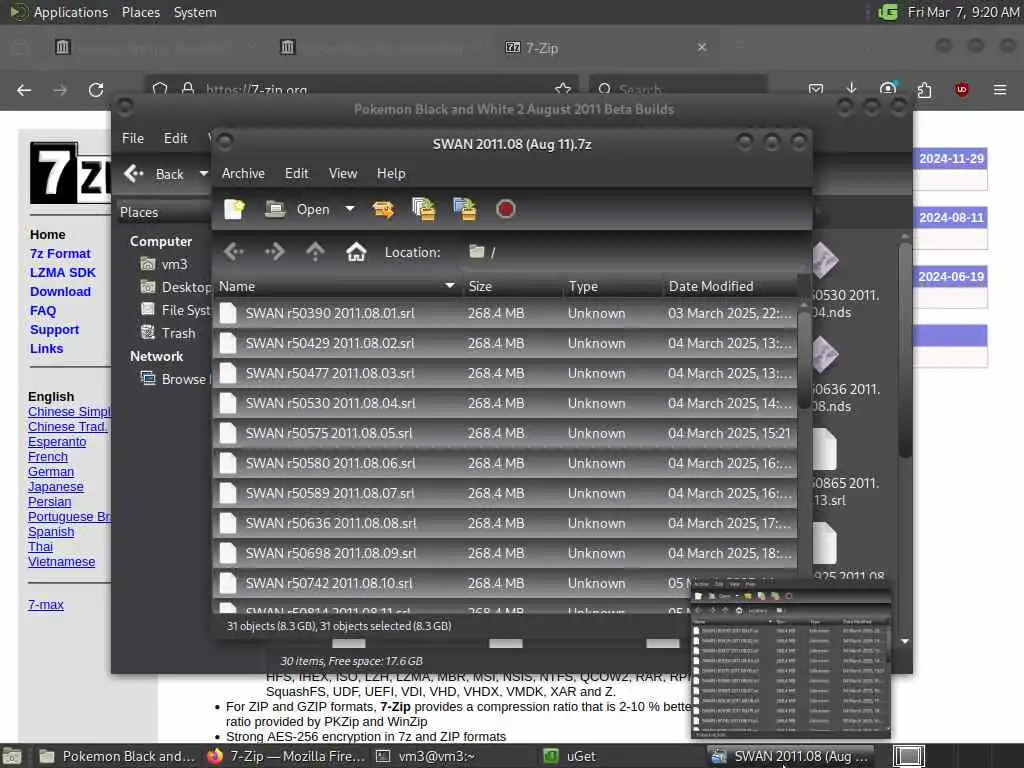
Task: Switch to vm3@vm3 terminal in taskbar
Action: pos(426,756)
